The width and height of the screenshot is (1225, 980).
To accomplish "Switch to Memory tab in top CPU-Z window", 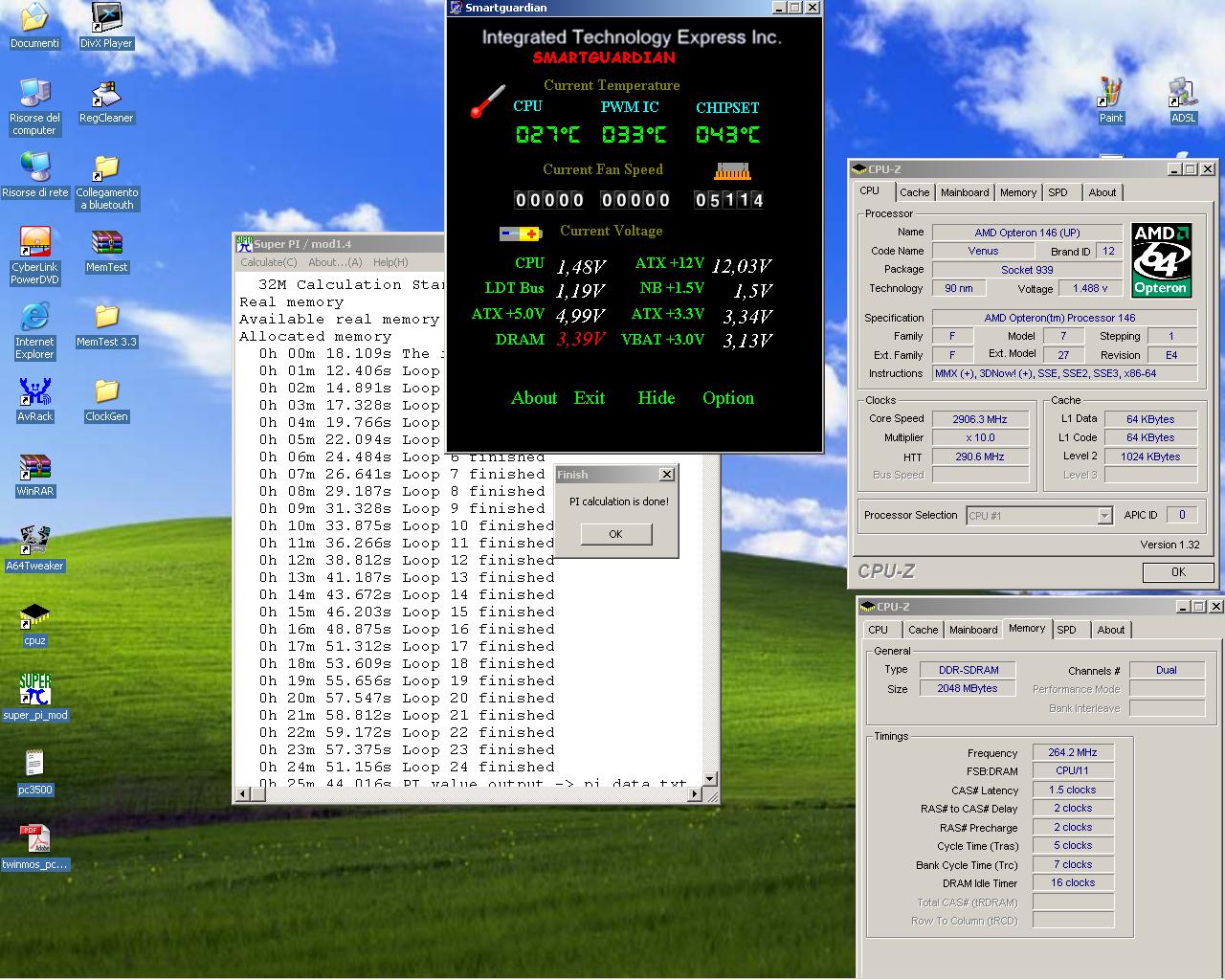I will click(1018, 192).
